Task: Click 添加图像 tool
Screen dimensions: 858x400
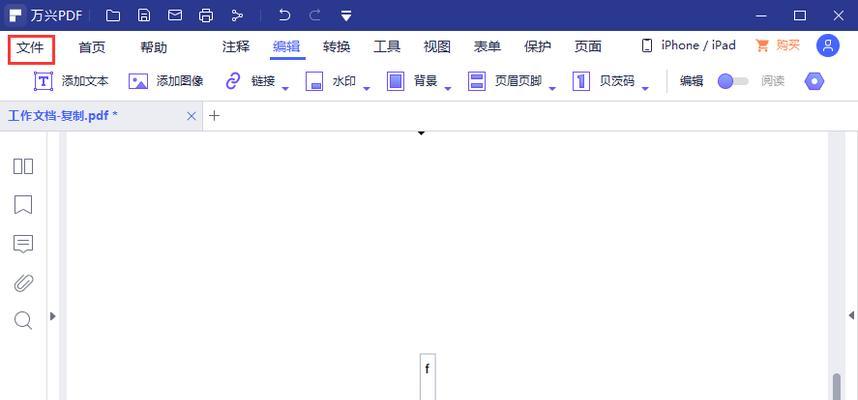Action: pyautogui.click(x=166, y=82)
